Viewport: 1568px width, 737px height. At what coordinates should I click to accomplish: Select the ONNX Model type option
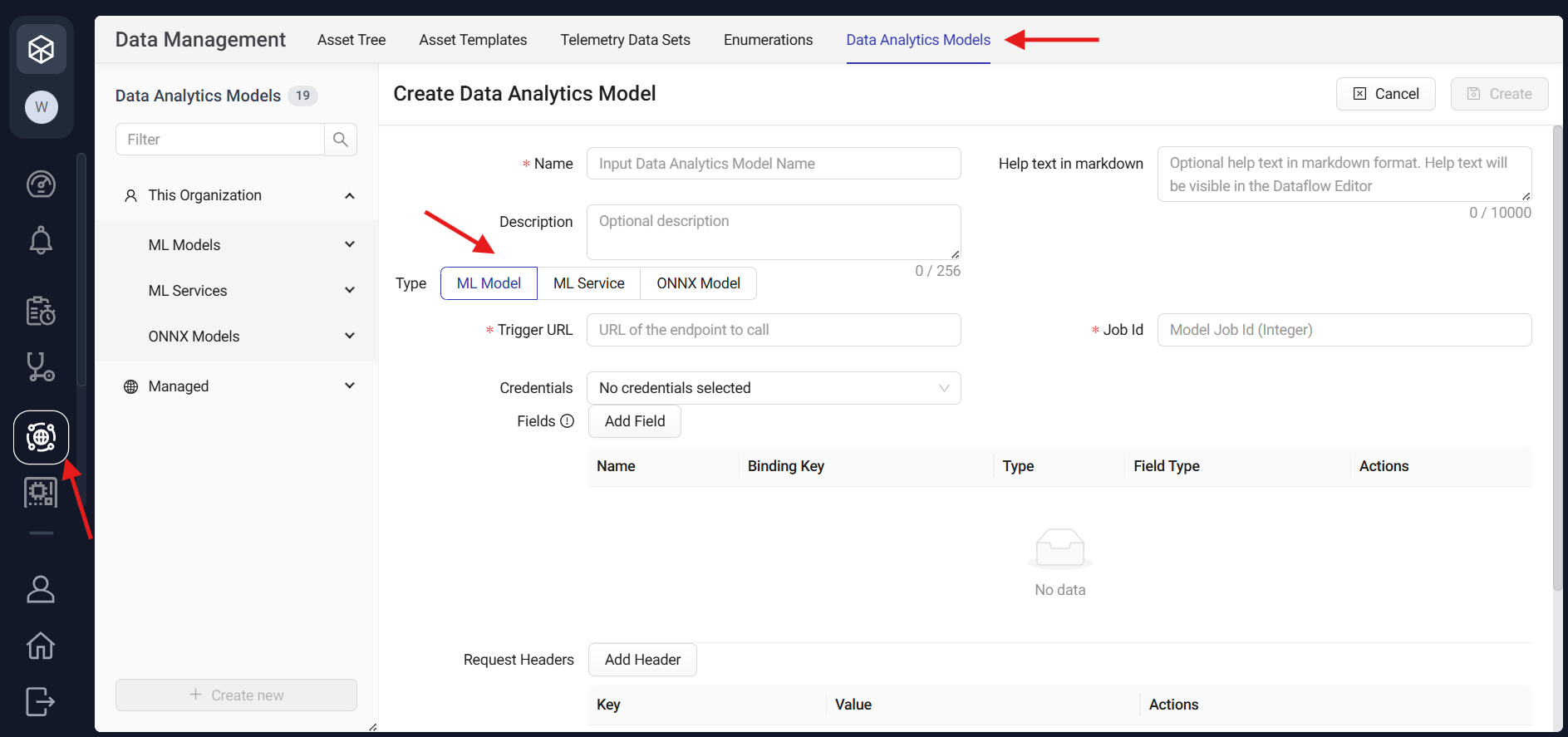[x=698, y=283]
